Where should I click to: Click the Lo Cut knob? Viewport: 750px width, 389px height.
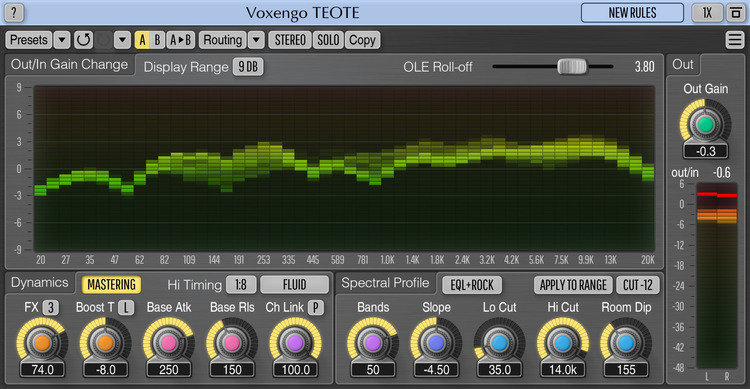click(499, 343)
